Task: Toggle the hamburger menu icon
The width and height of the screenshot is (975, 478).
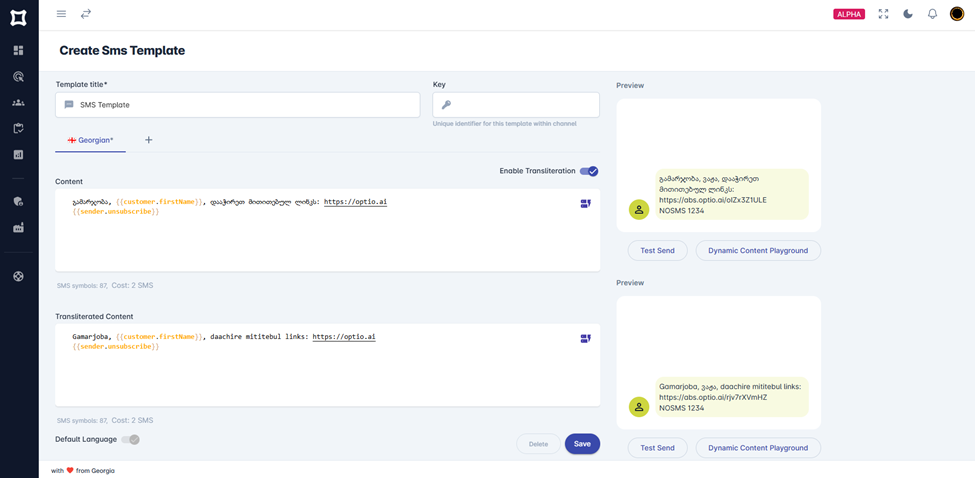Action: pos(61,14)
